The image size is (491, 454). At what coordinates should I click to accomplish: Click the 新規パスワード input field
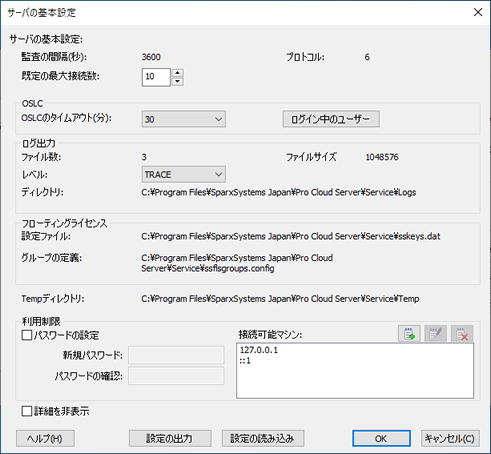176,355
